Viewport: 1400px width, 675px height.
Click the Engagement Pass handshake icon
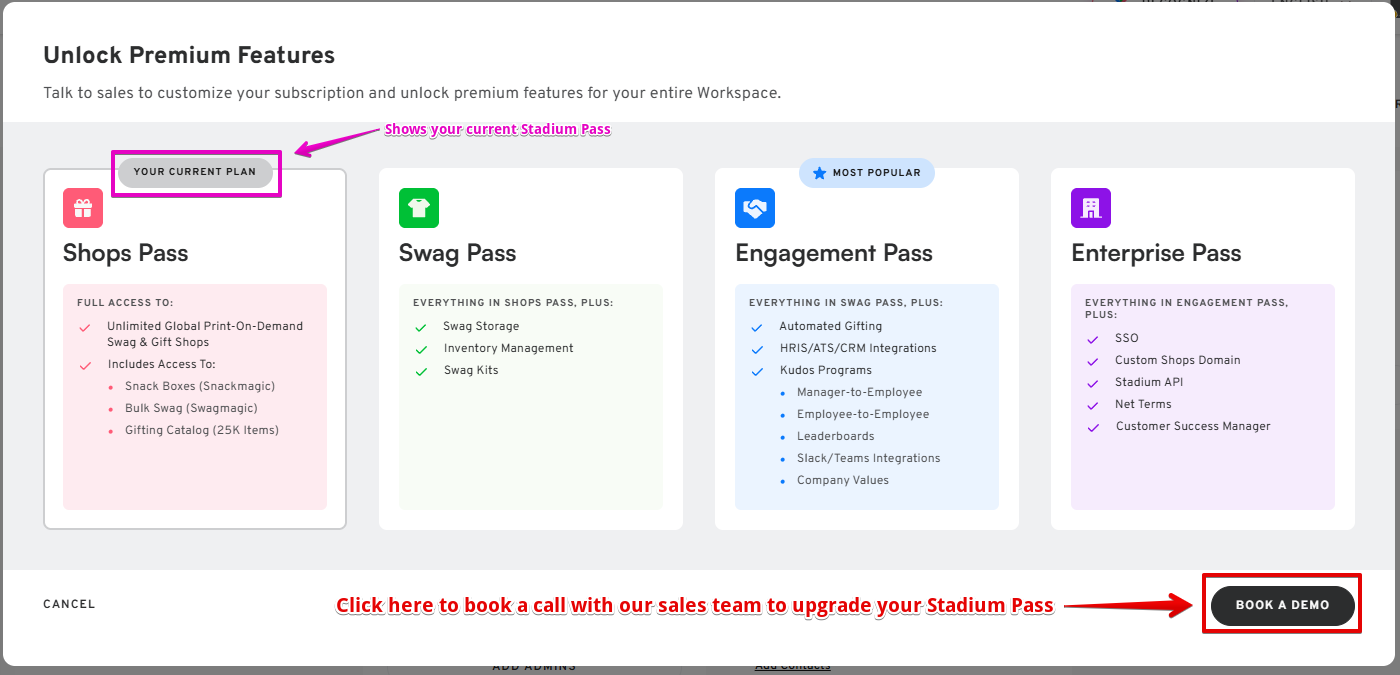(x=755, y=208)
